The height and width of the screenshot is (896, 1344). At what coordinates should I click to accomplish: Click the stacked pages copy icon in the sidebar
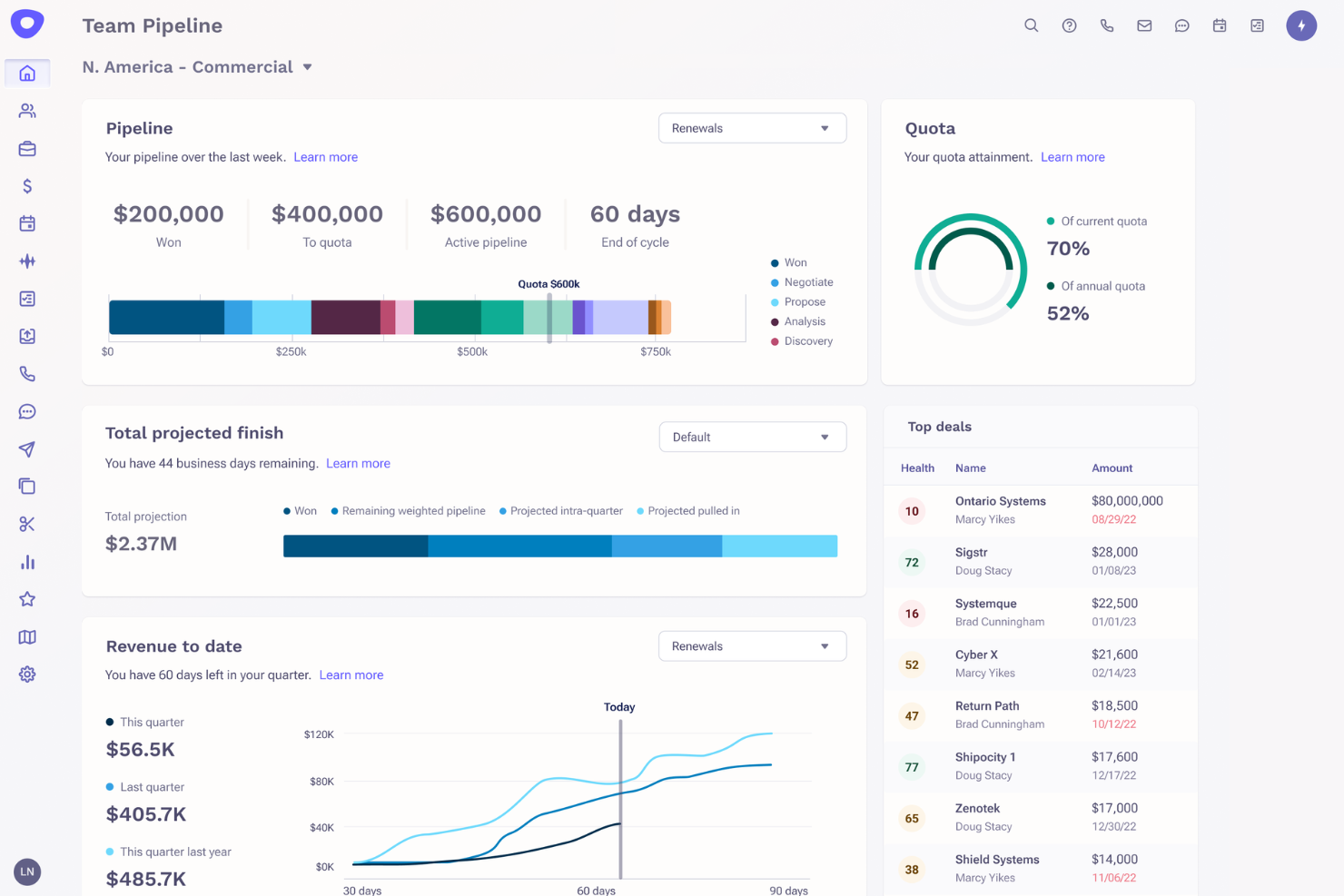[27, 487]
